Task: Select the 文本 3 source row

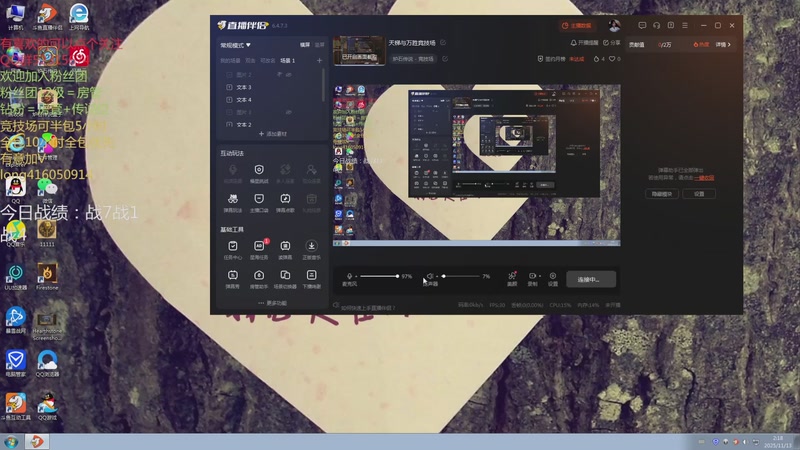Action: coord(271,87)
